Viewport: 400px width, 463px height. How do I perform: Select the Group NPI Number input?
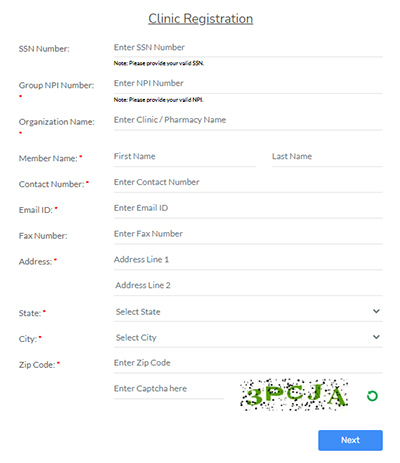248,84
